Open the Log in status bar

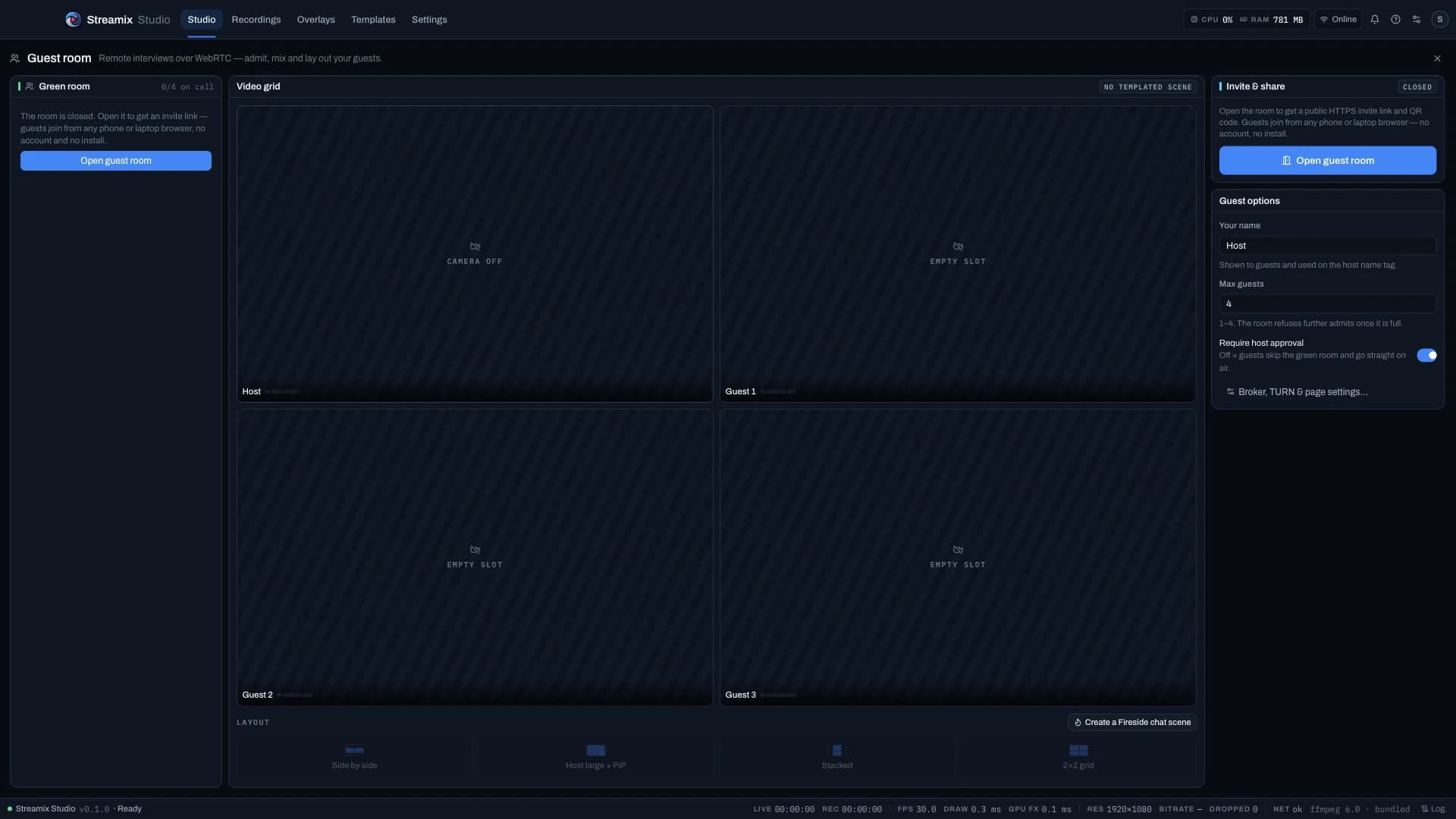coord(1432,809)
